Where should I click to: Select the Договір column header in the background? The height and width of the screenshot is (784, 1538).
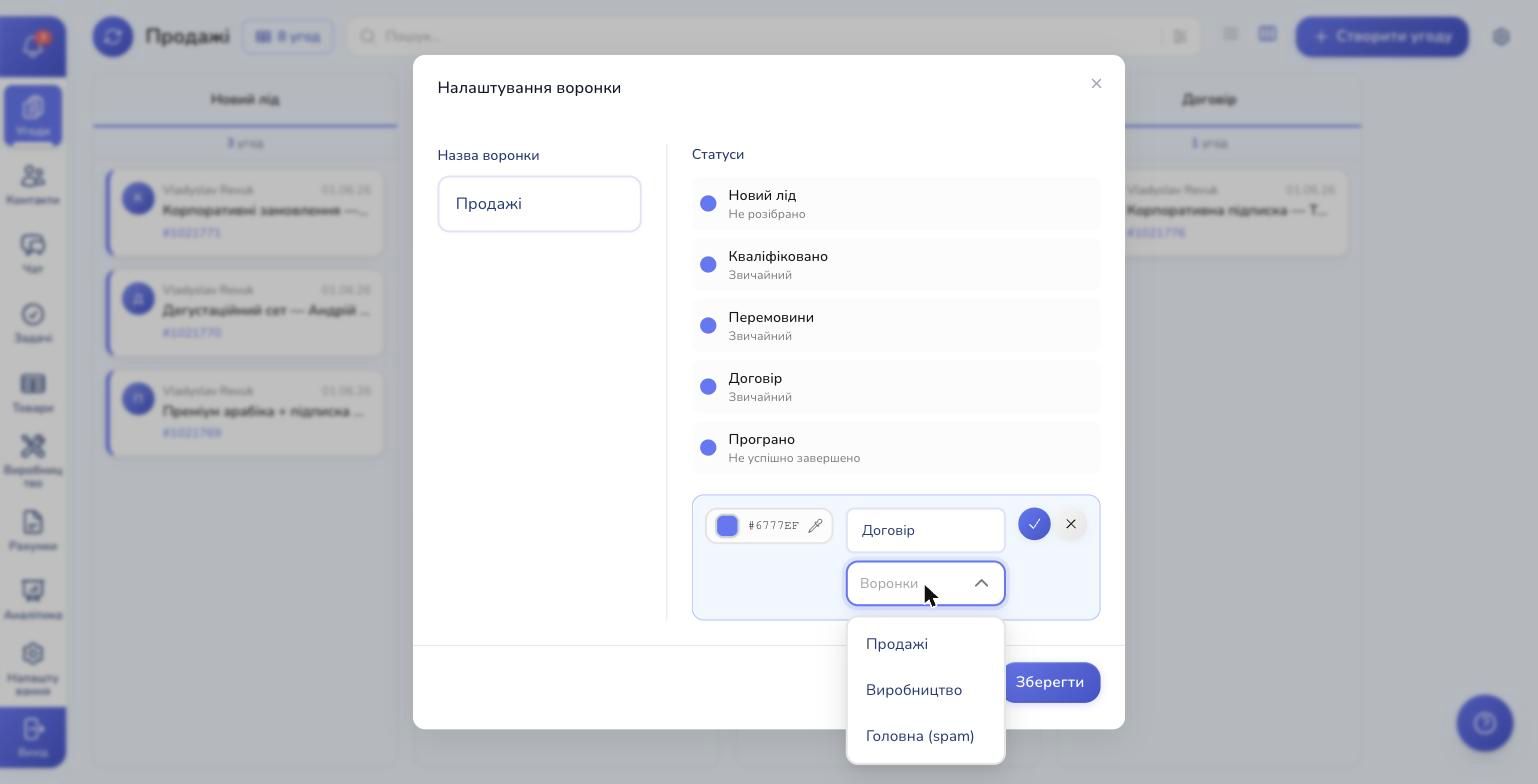(1209, 100)
